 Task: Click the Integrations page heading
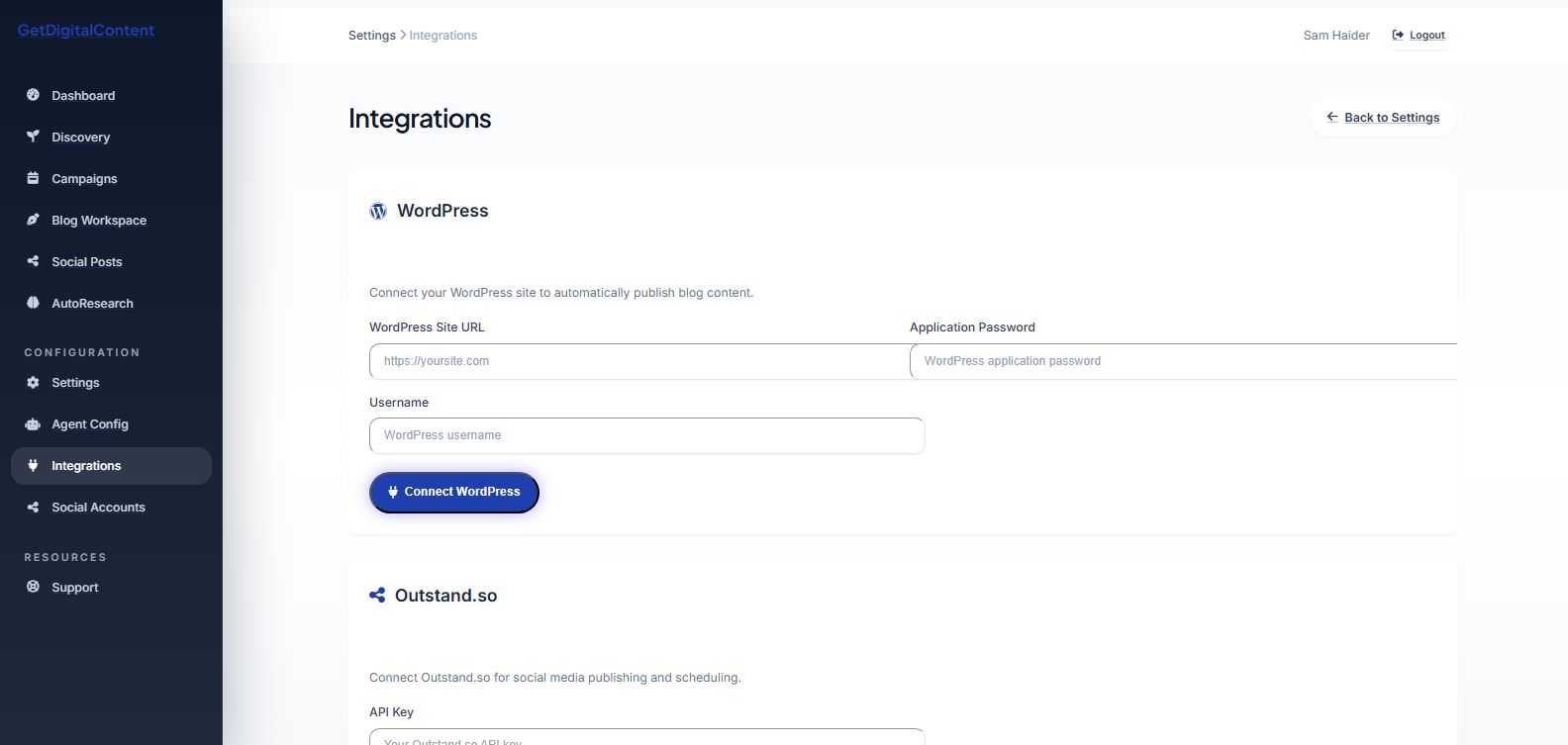[420, 118]
